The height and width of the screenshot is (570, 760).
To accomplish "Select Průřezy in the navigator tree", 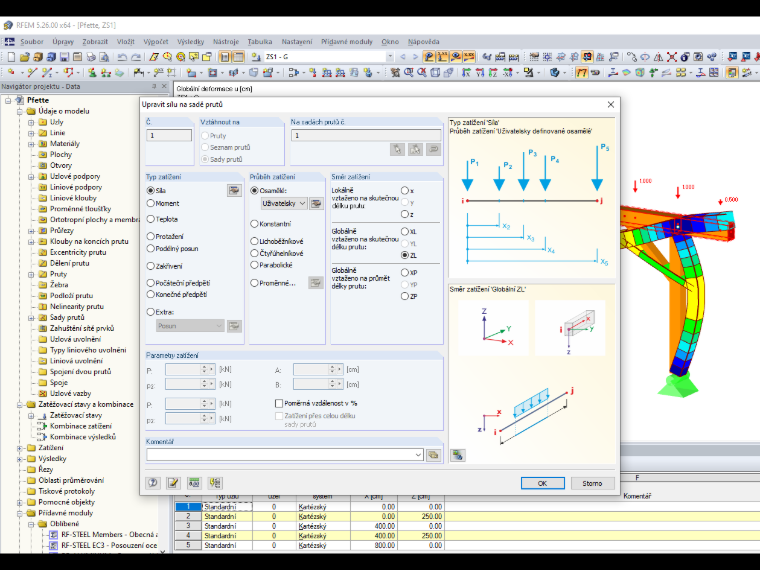I will click(x=62, y=231).
